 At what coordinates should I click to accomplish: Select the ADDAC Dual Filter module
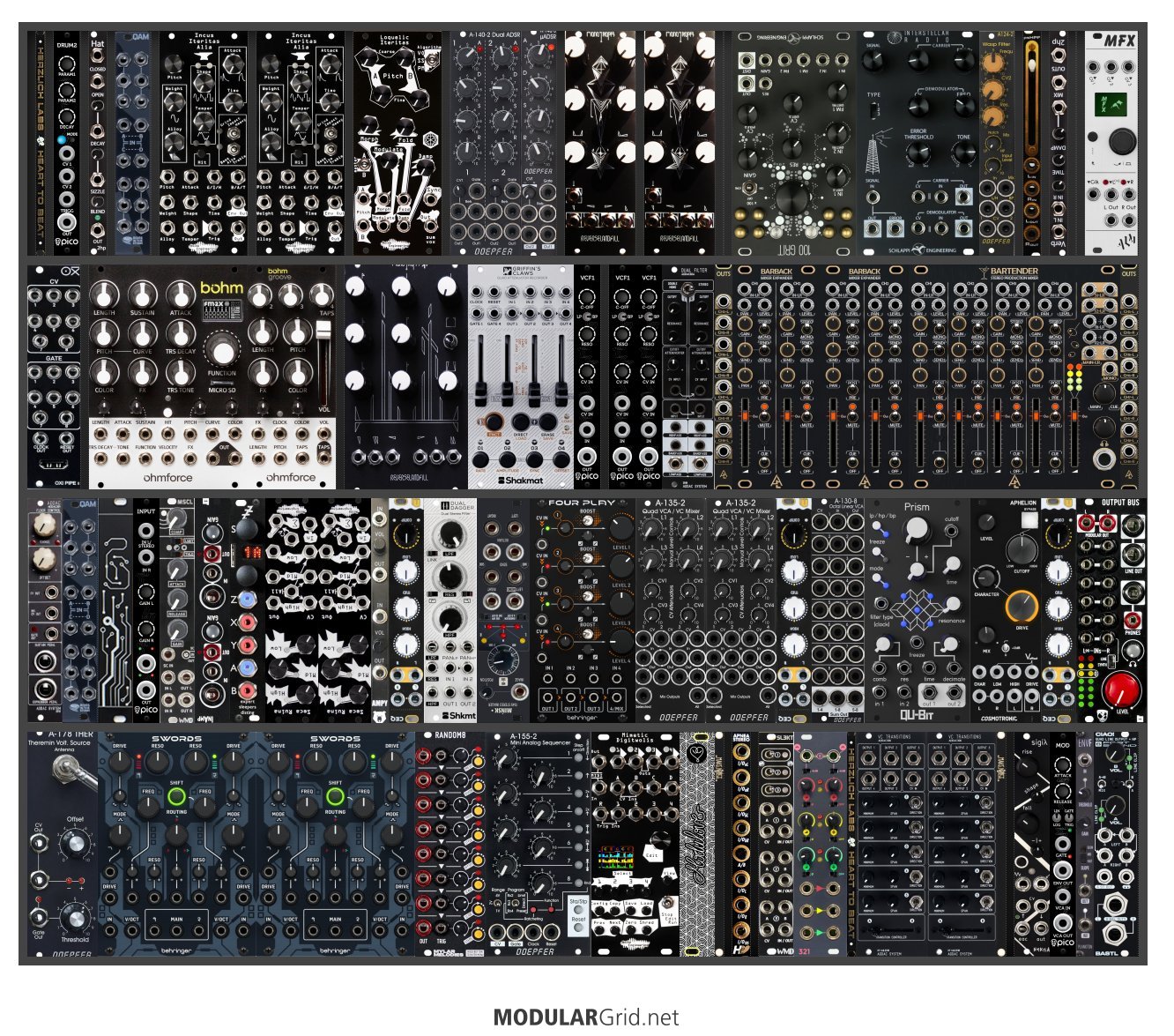(687, 376)
